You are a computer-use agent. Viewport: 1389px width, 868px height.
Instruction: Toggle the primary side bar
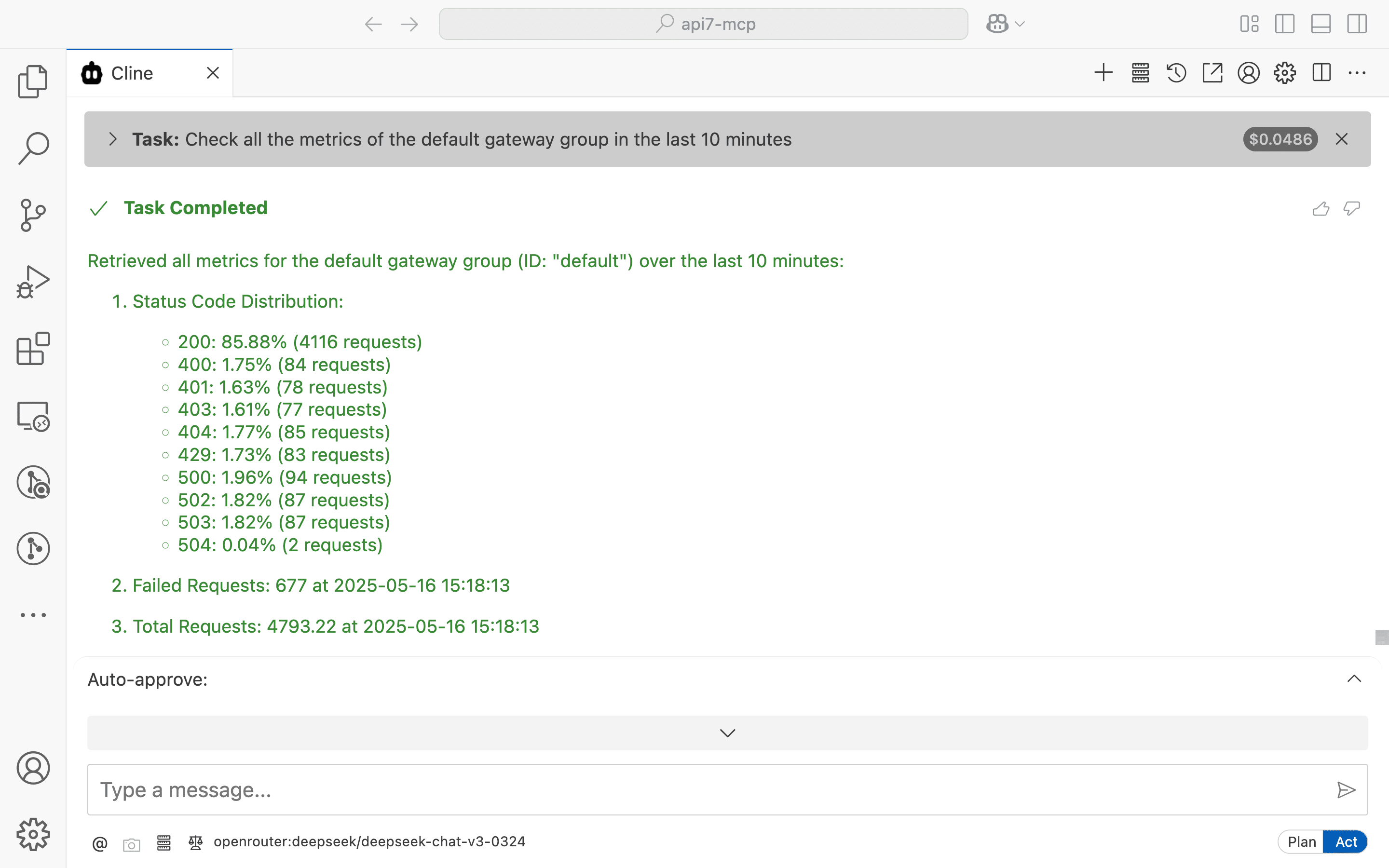tap(1284, 24)
